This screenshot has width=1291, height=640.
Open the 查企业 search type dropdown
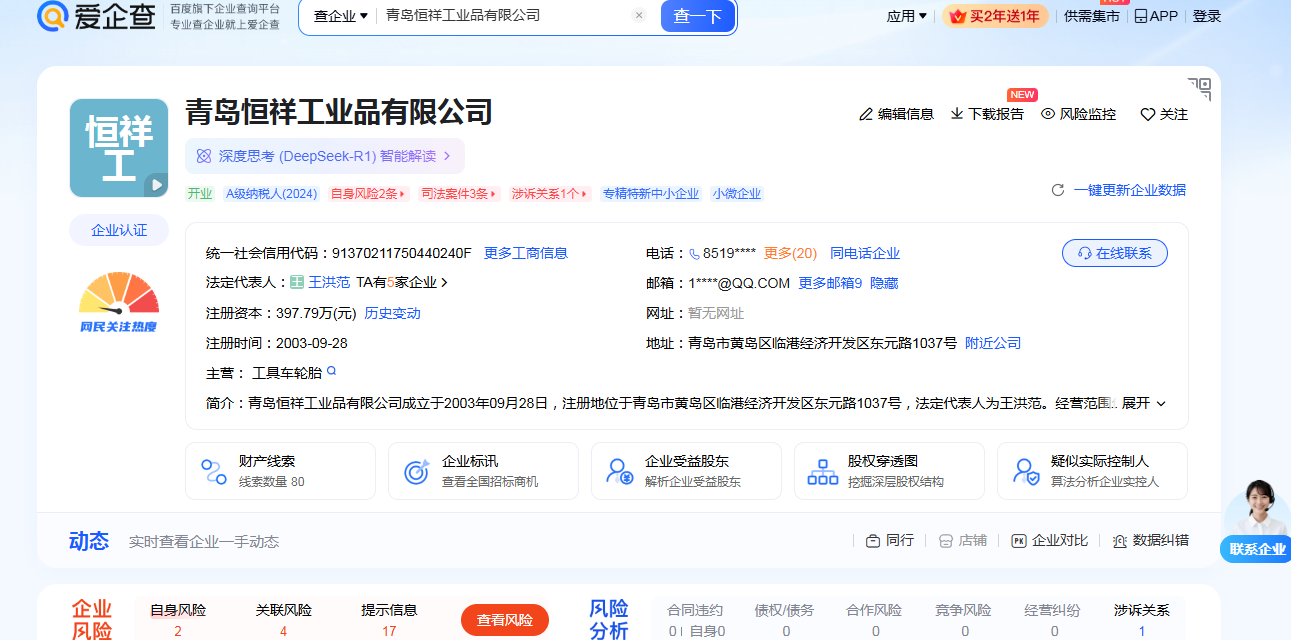(x=341, y=16)
